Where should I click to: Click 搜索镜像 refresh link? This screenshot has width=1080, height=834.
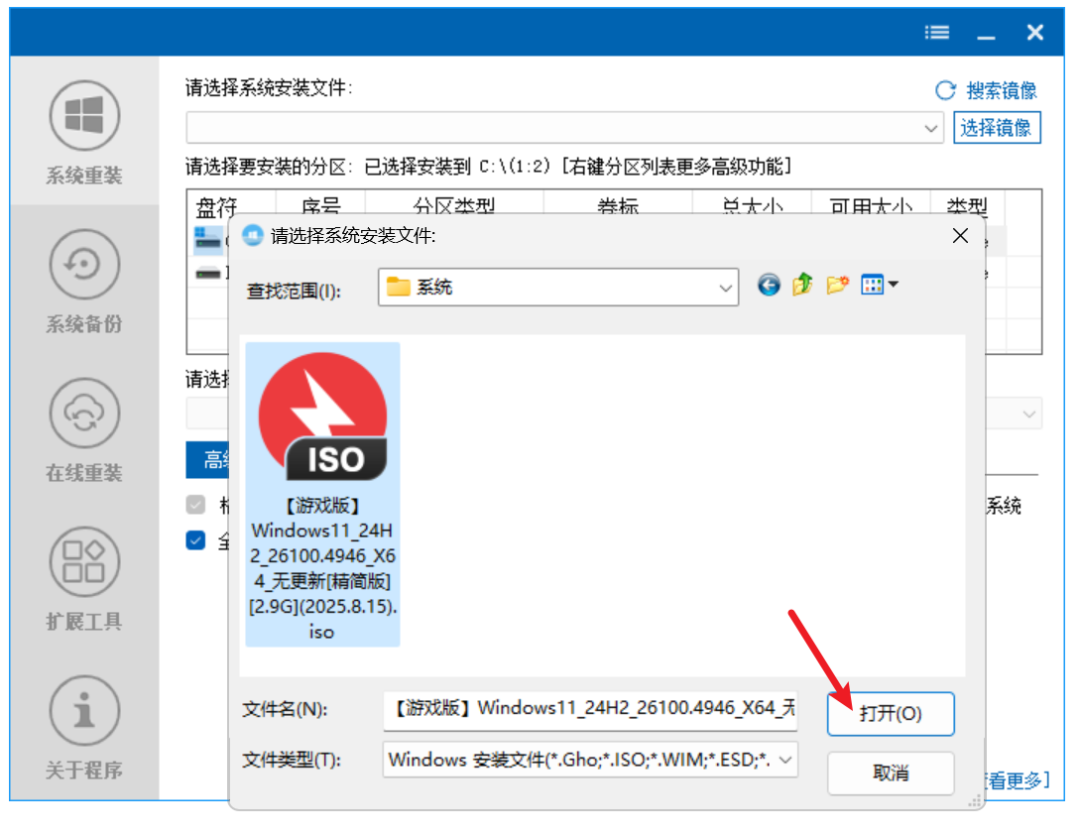pos(986,90)
